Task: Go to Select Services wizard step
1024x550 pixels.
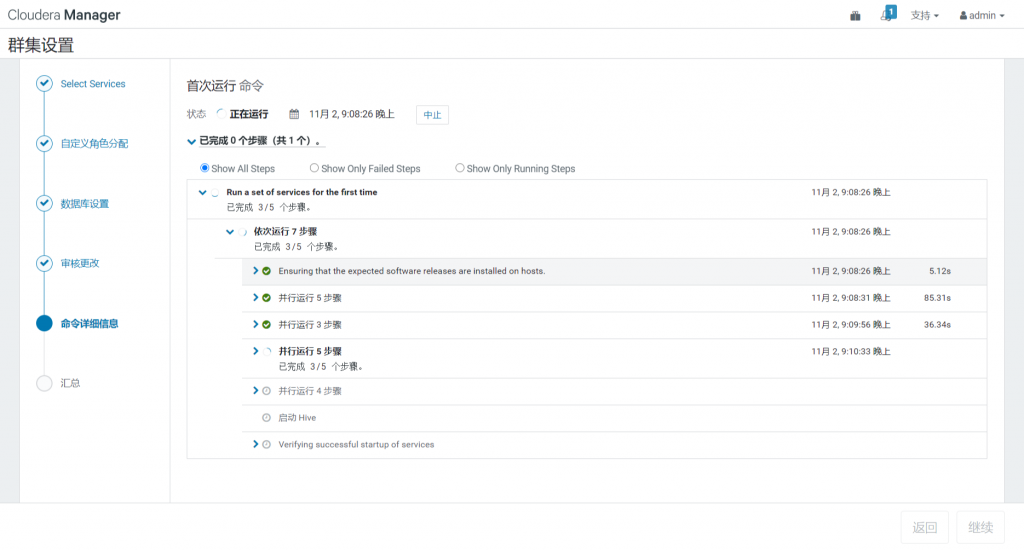Action: click(x=93, y=84)
